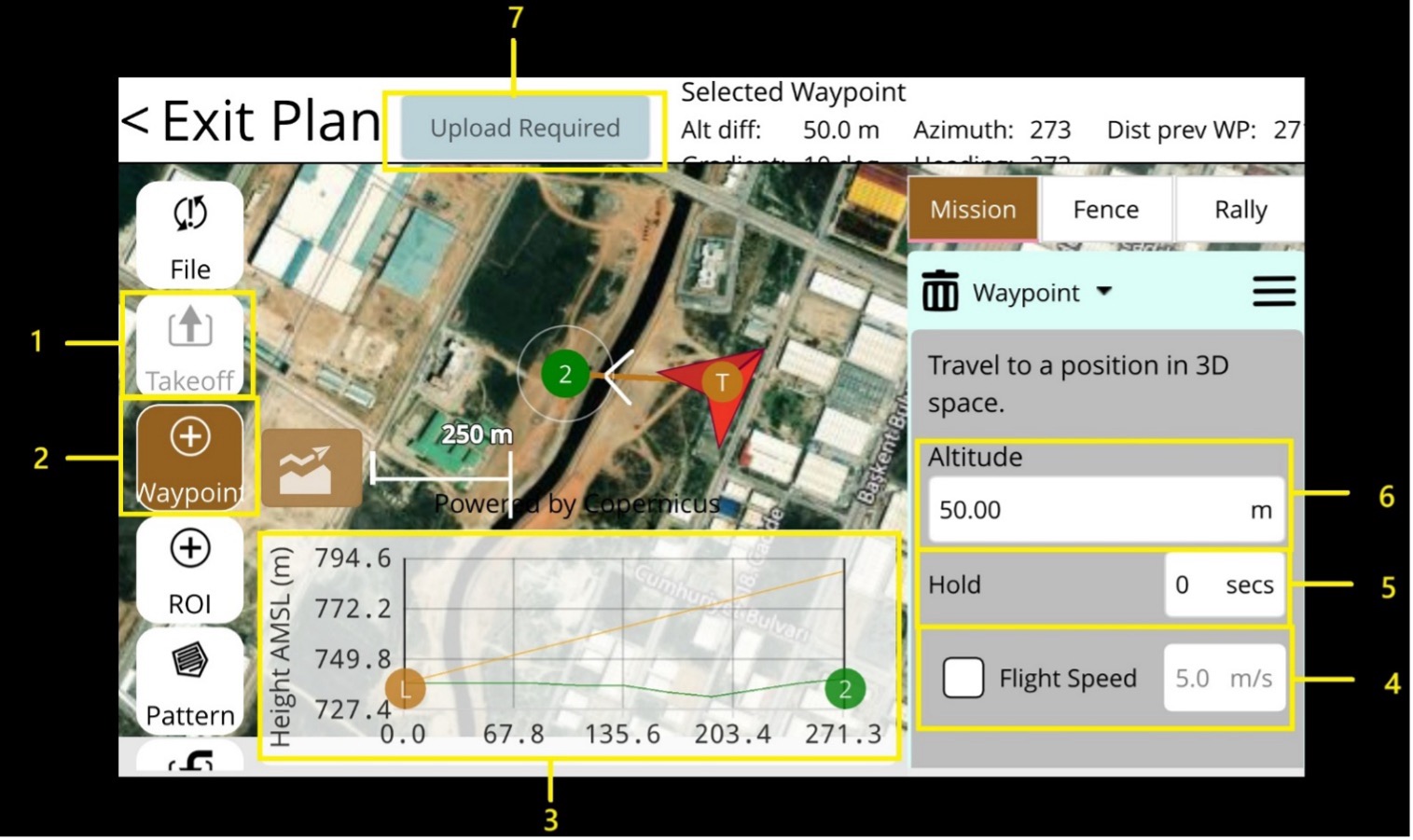Click the Flight Speed value field
Screen dimensions: 1413x840
tap(1203, 679)
